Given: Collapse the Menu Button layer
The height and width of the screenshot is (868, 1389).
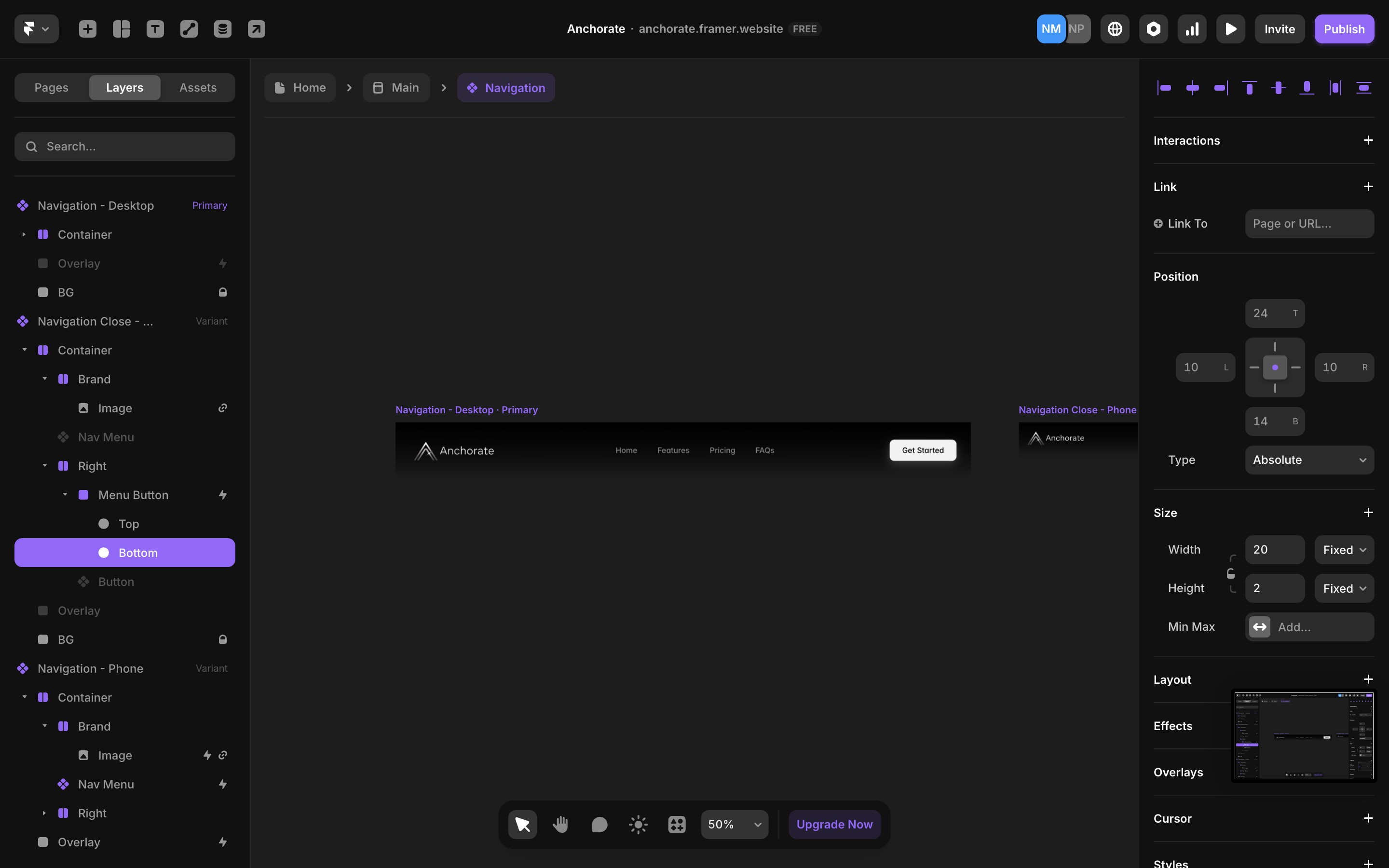Looking at the screenshot, I should (65, 495).
